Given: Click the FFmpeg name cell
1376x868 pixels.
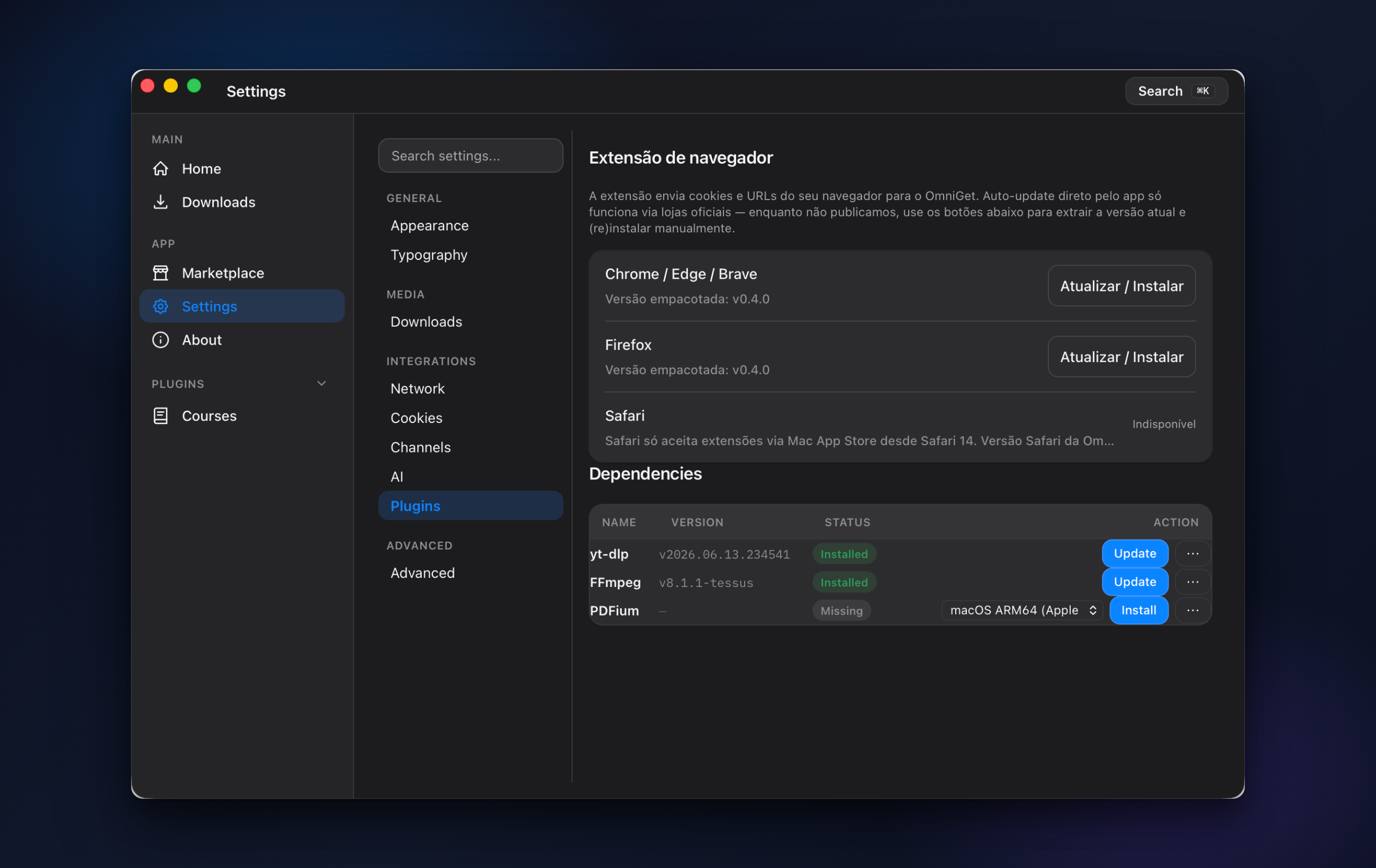Looking at the screenshot, I should click(615, 582).
